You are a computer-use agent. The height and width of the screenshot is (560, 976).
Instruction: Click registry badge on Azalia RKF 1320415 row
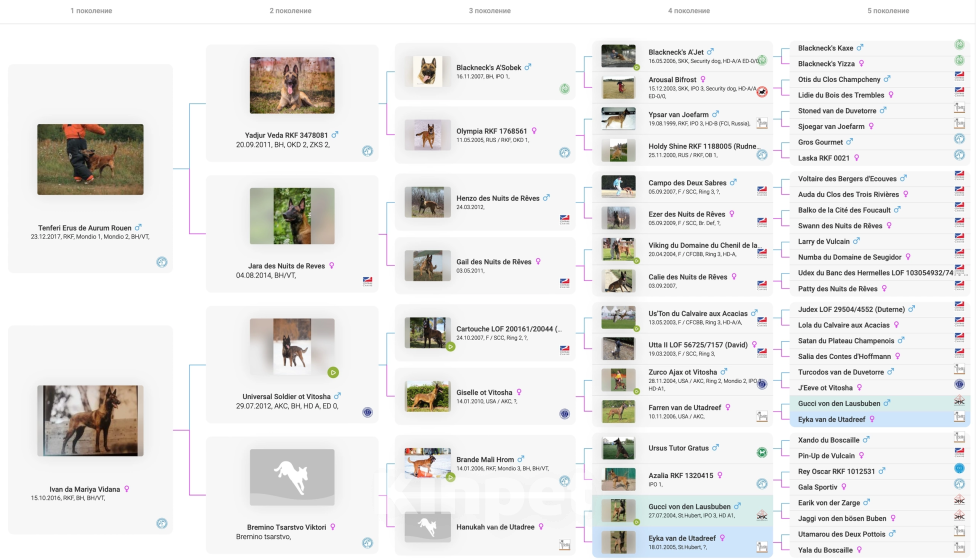coord(762,483)
